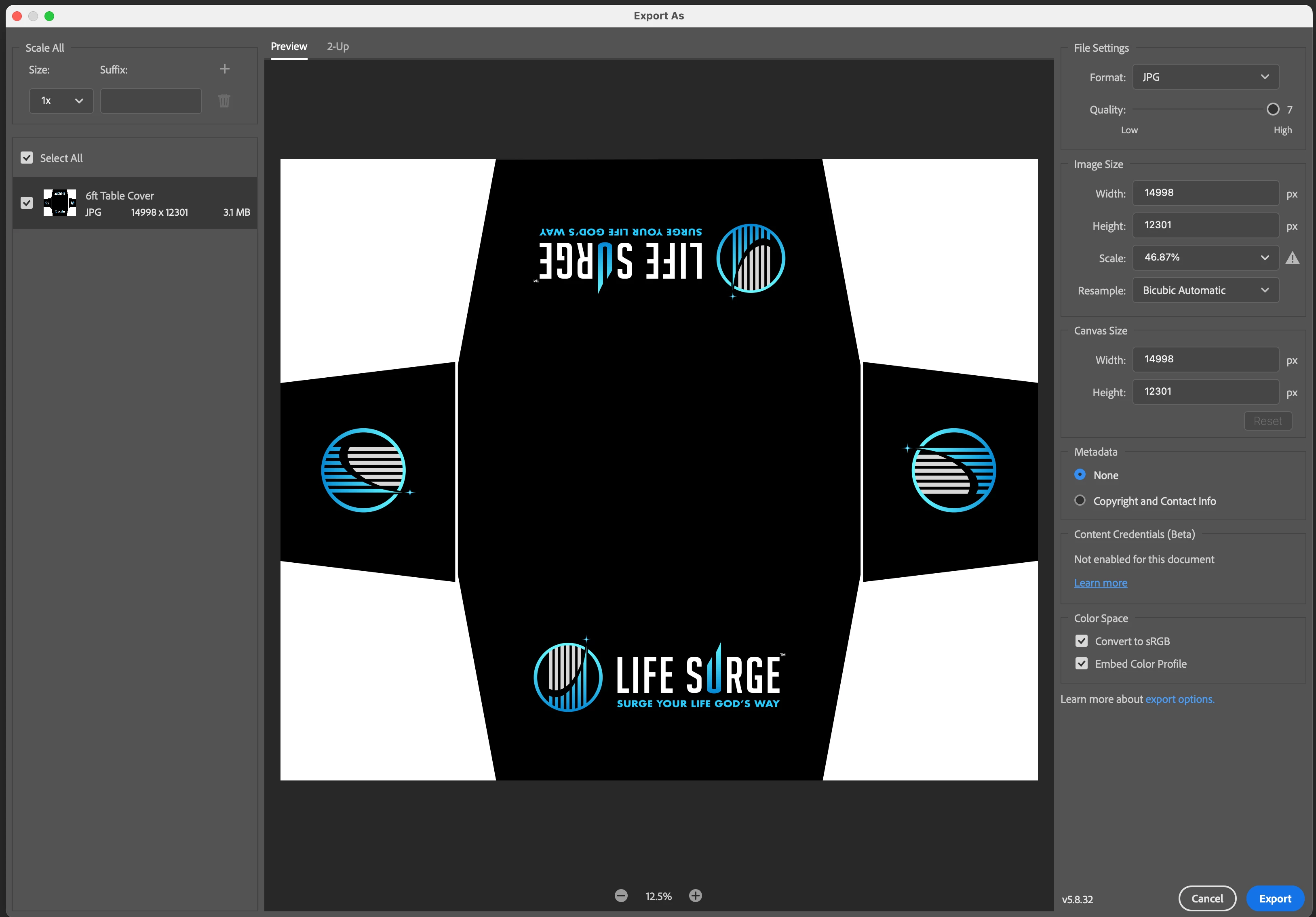This screenshot has height=917, width=1316.
Task: Click the 6ft Table Cover thumbnail
Action: pyautogui.click(x=59, y=203)
